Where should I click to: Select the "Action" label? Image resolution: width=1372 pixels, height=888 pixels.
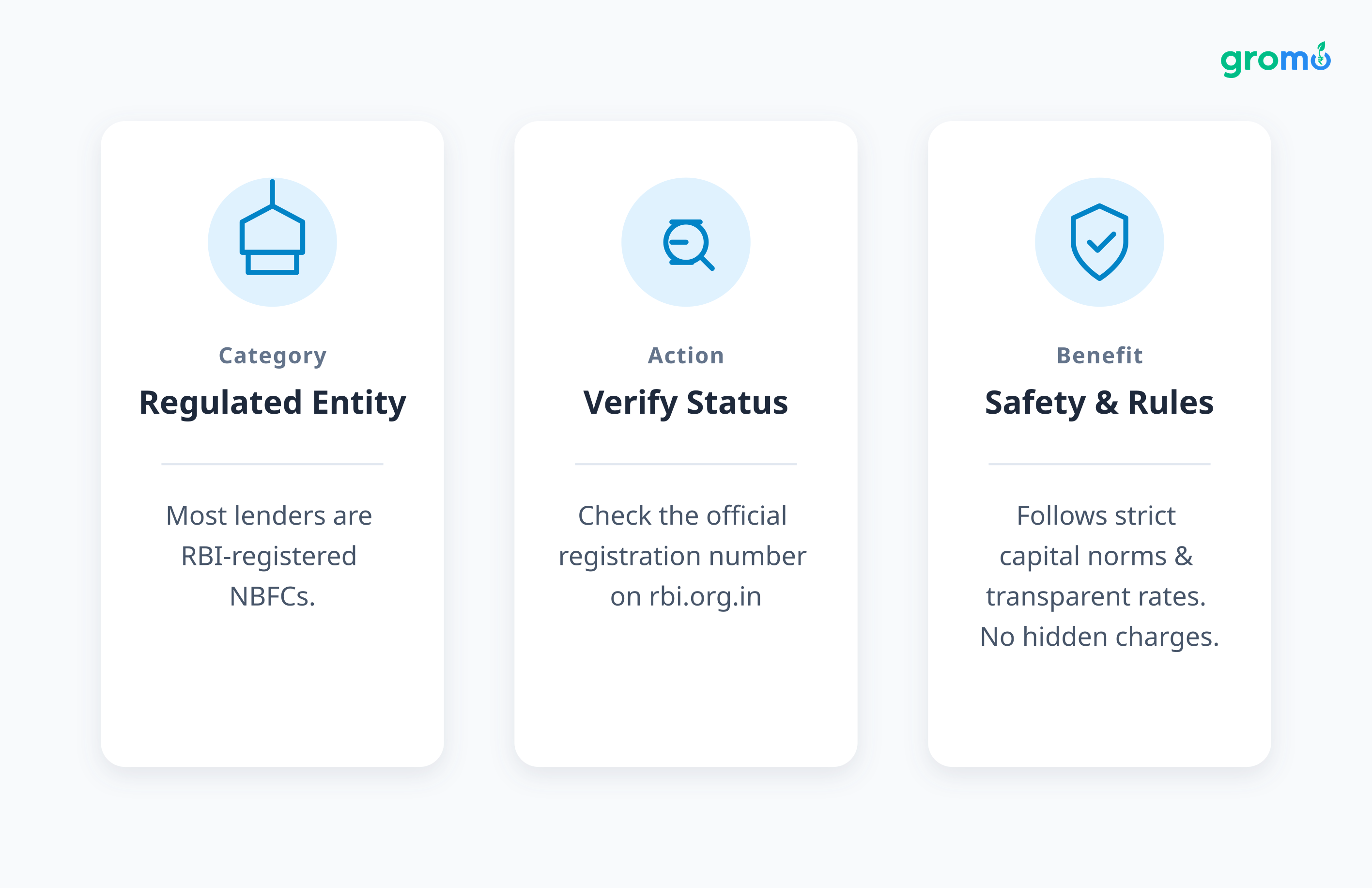(685, 355)
